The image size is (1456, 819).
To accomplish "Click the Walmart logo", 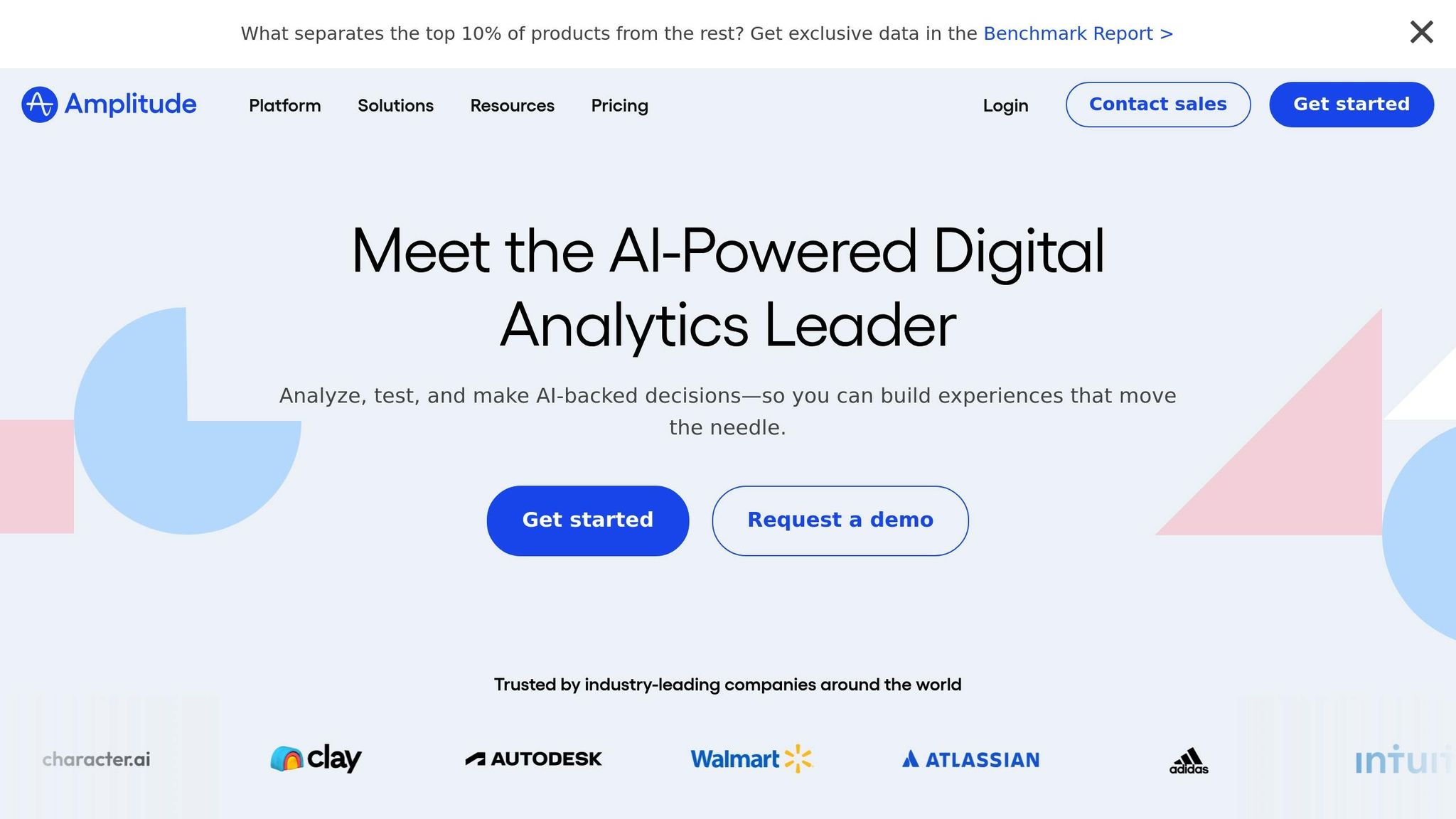I will click(x=751, y=759).
